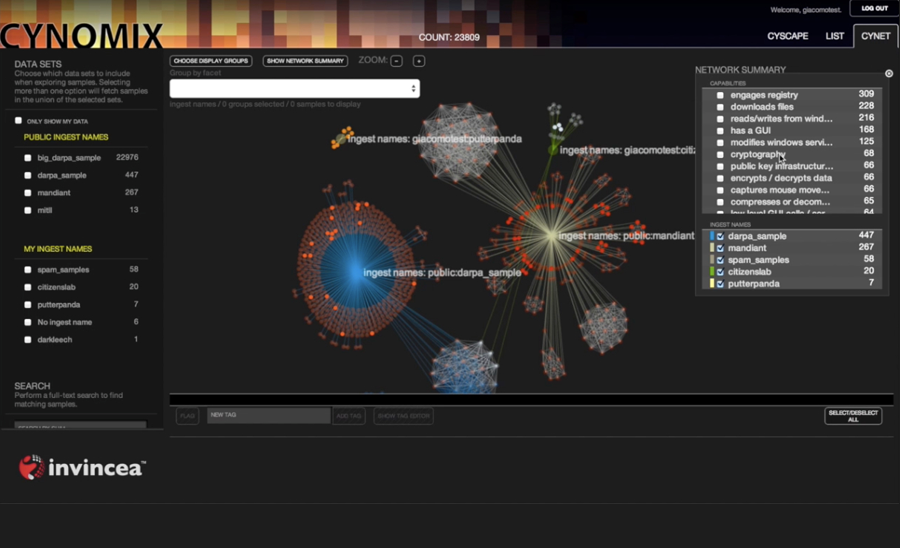Click the blue darpa_sample color swatch
The height and width of the screenshot is (548, 900).
point(712,236)
